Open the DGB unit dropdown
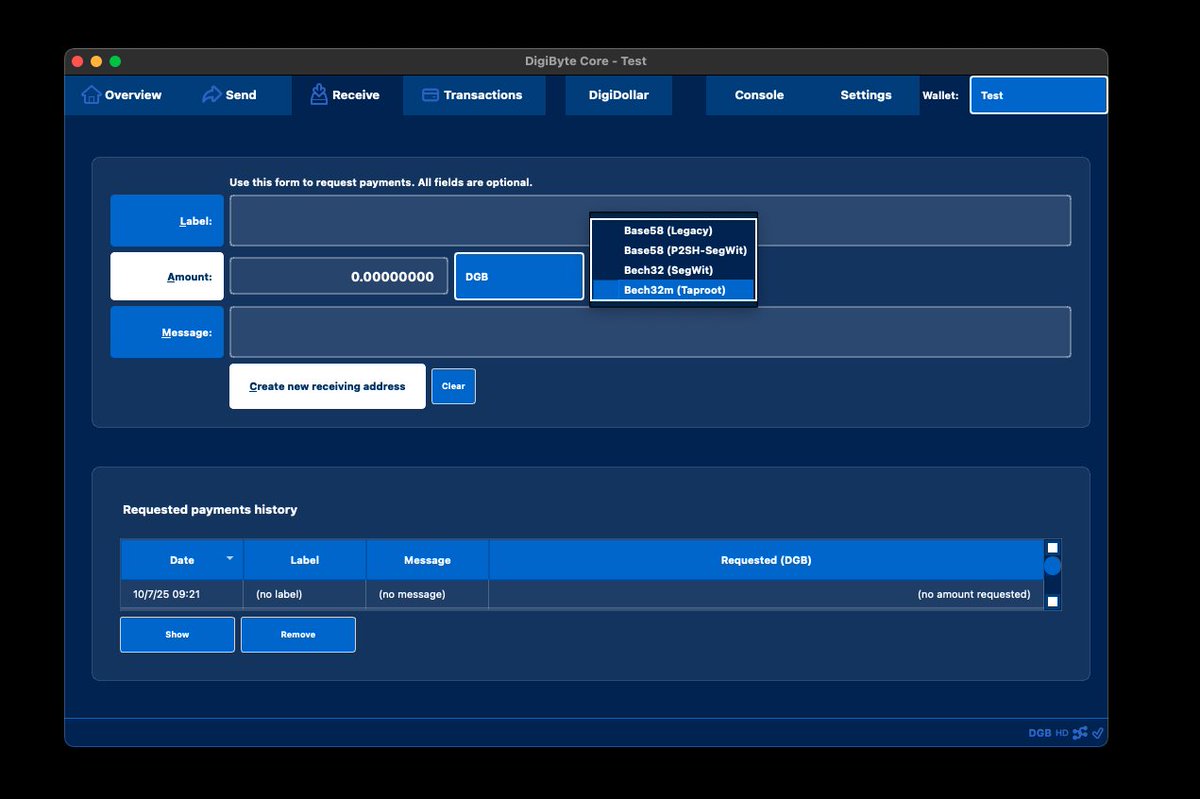The image size is (1200, 799). pos(519,276)
